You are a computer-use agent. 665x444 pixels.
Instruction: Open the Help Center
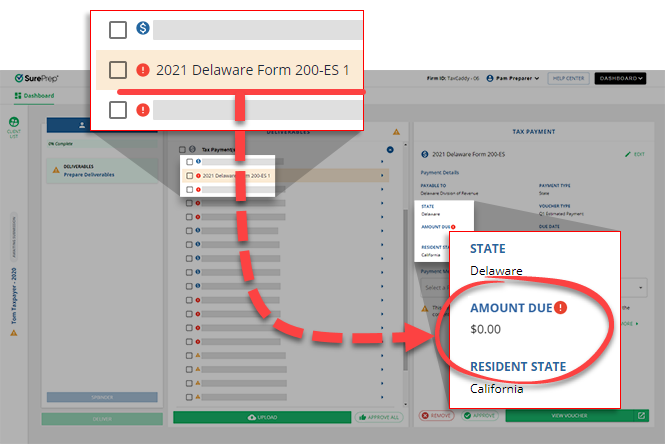click(x=568, y=78)
